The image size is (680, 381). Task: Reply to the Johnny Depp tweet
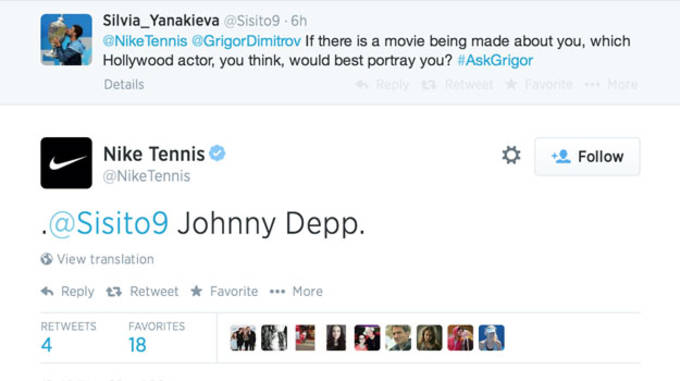[x=68, y=291]
